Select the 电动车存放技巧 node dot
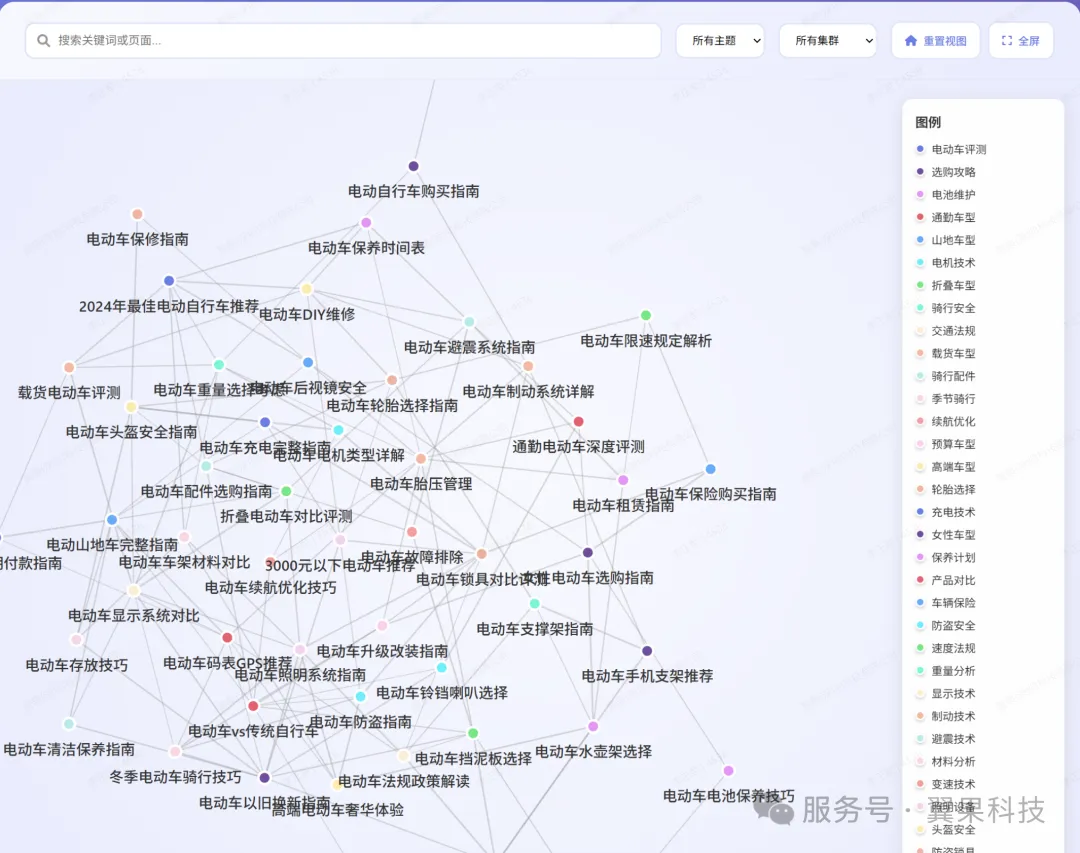This screenshot has height=853, width=1080. (x=76, y=639)
